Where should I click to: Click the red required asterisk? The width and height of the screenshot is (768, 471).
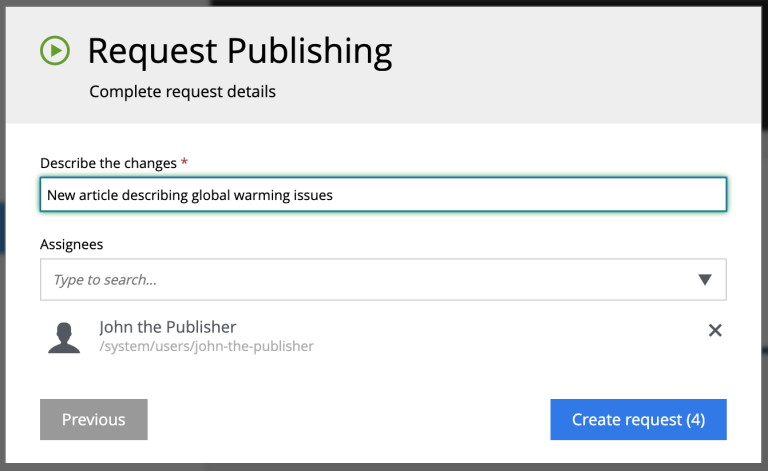(184, 161)
